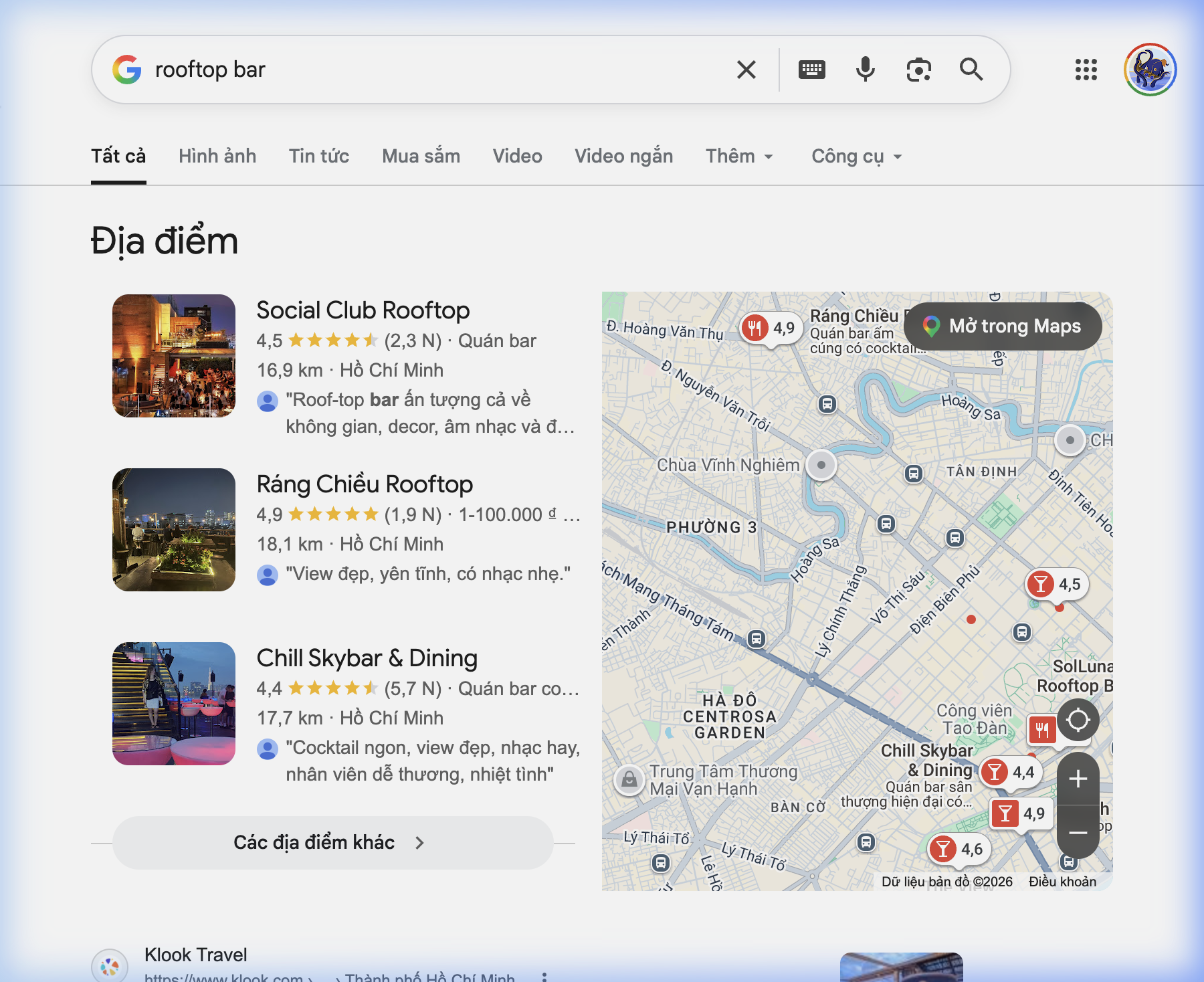Screen dimensions: 1204x982
Task: Click the SolLuna Rooftop label on map
Action: coord(1076,676)
